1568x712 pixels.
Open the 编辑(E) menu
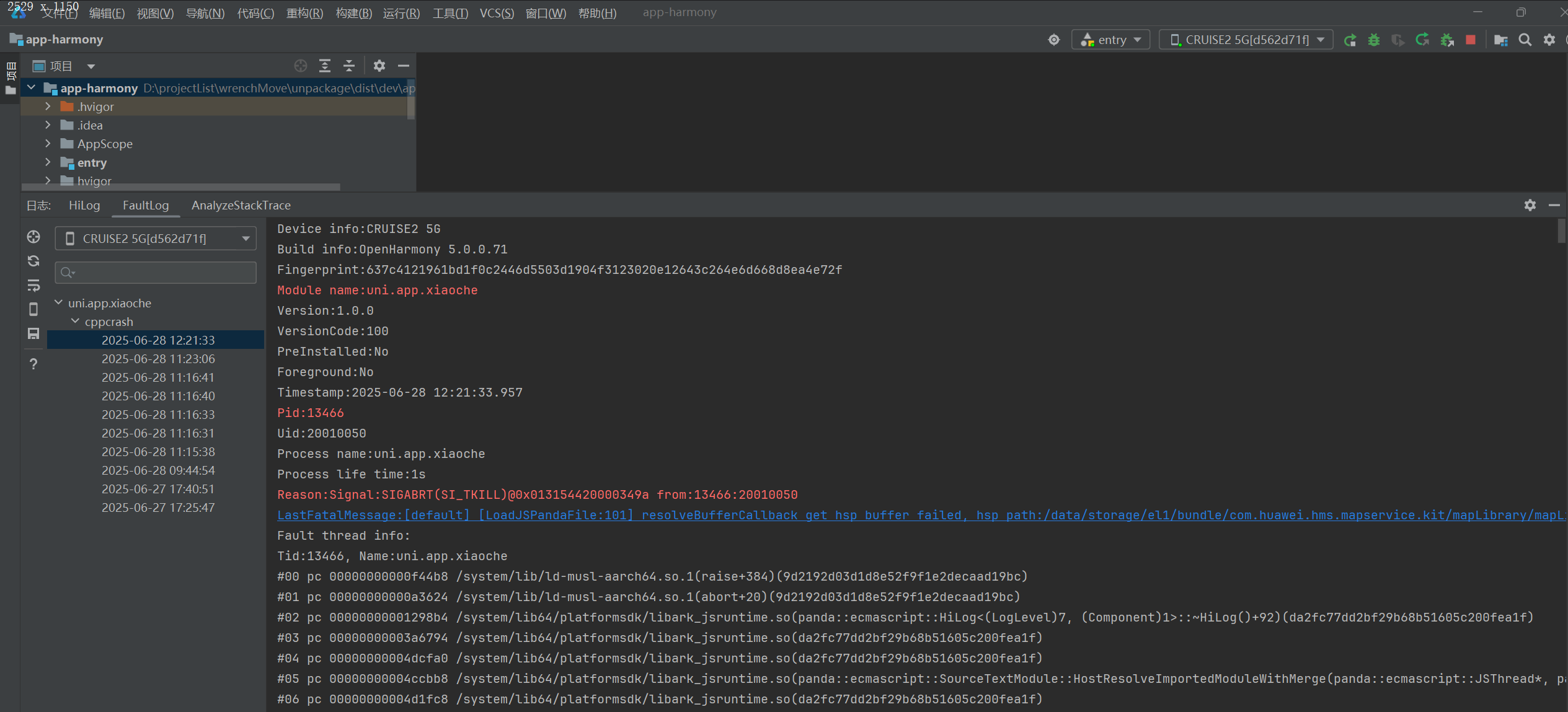click(x=107, y=13)
